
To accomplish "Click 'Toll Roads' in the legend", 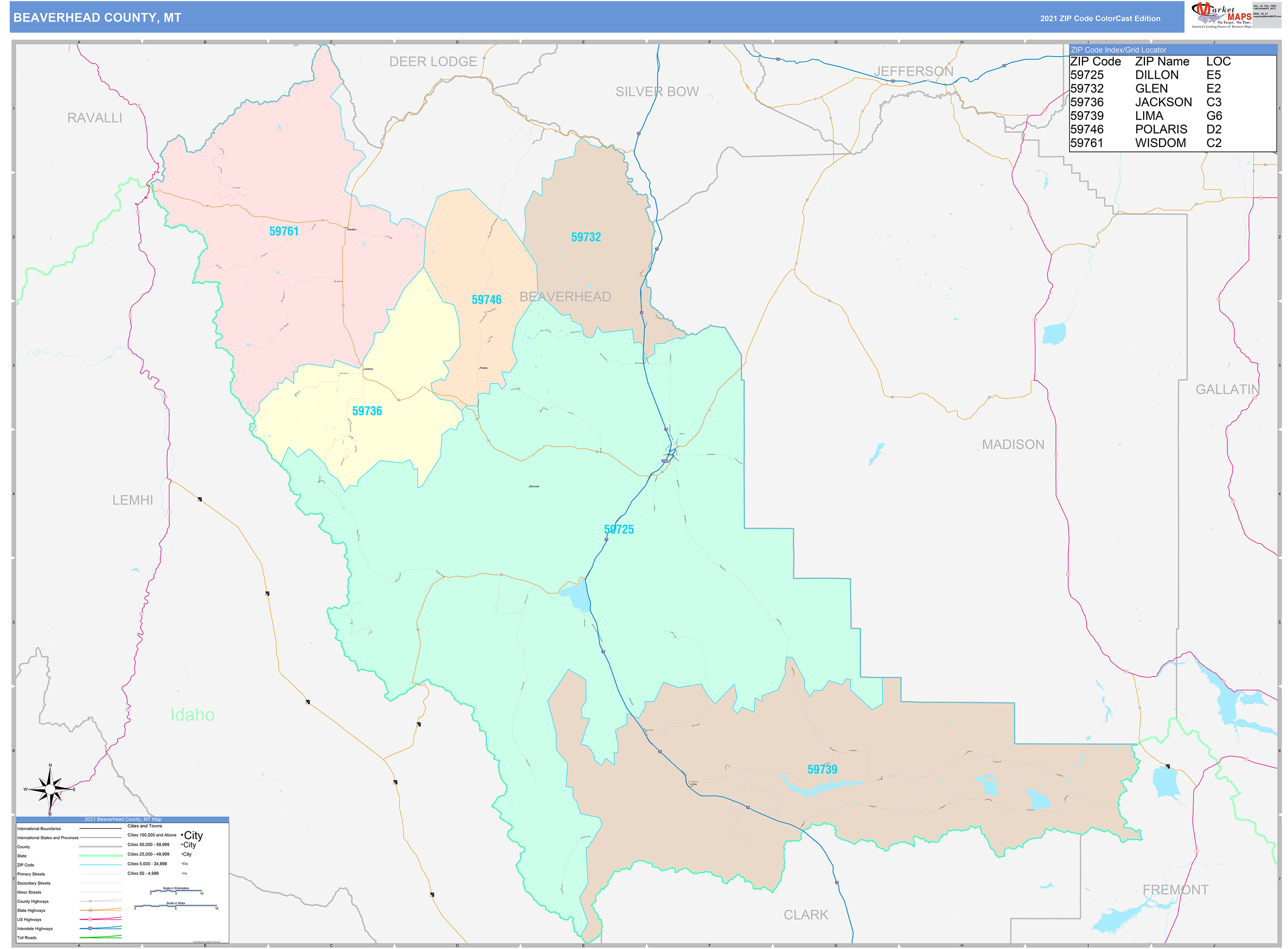I will [x=26, y=938].
